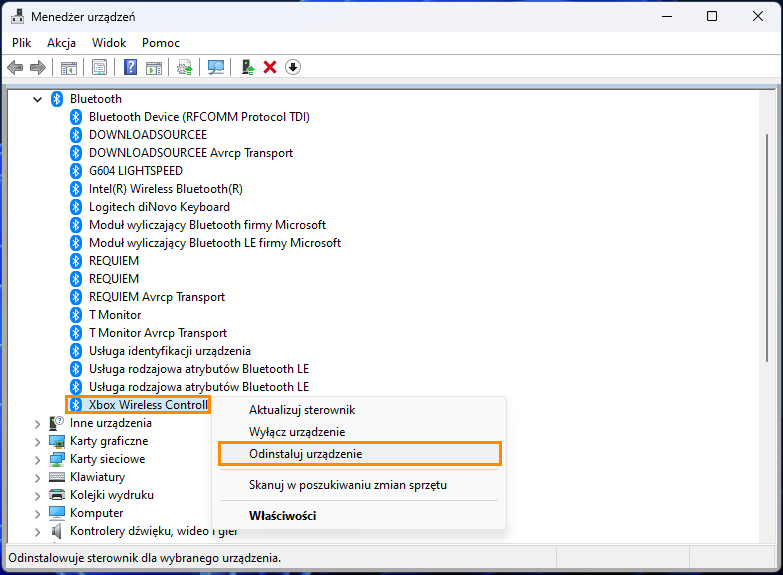The image size is (783, 575).
Task: Click the vertical scrollbar thumb
Action: pyautogui.click(x=767, y=248)
